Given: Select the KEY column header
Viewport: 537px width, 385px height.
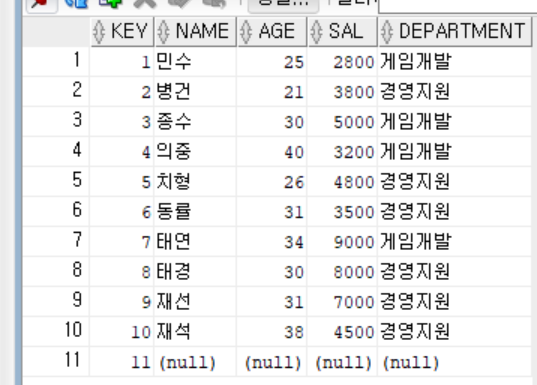Looking at the screenshot, I should [x=122, y=32].
